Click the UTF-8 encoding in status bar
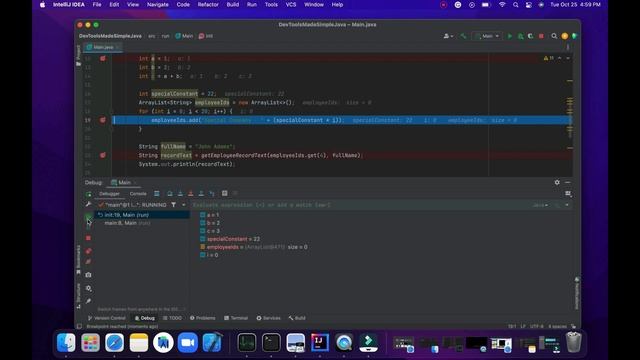Viewport: 640px width, 360px height. coord(536,326)
